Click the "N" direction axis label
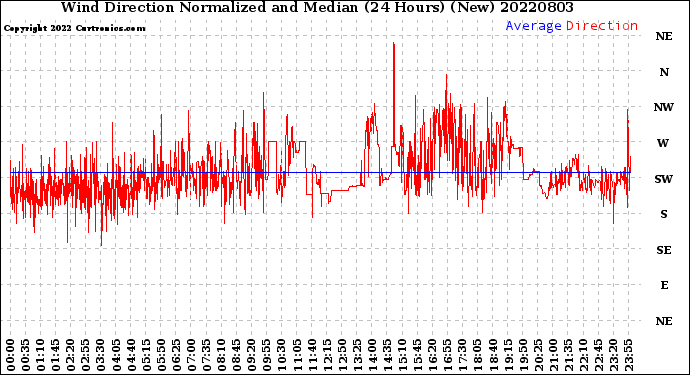 pyautogui.click(x=664, y=72)
